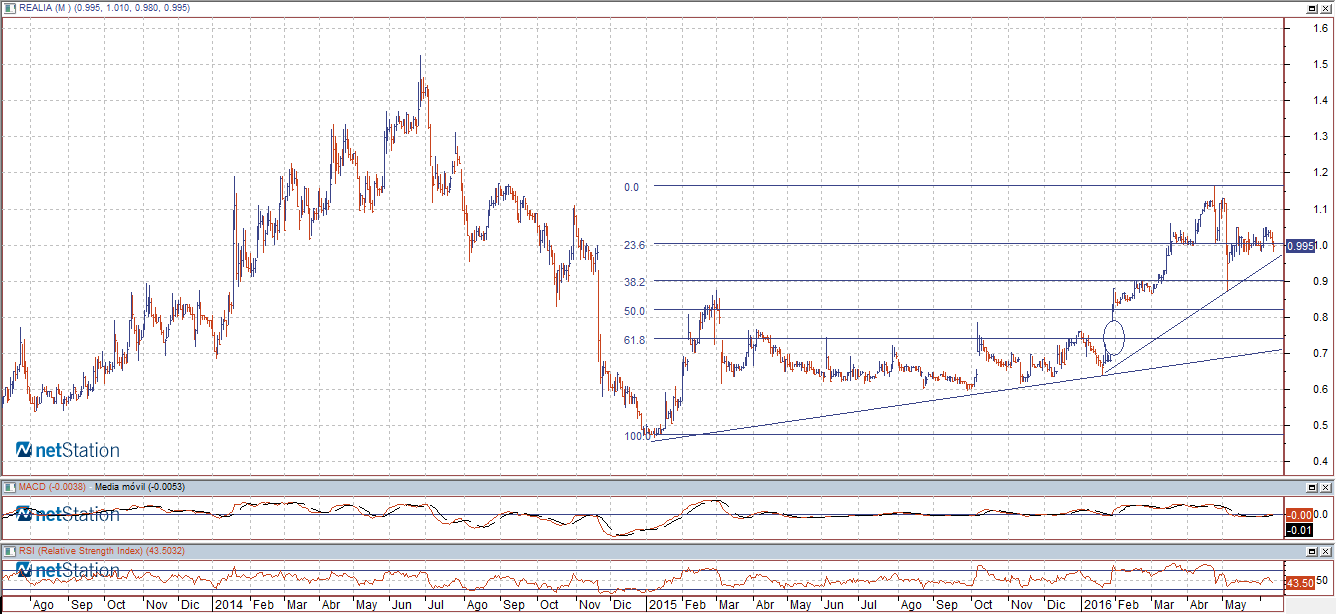Select the 61.8 Fibonacci level label
1336x614 pixels.
(636, 340)
